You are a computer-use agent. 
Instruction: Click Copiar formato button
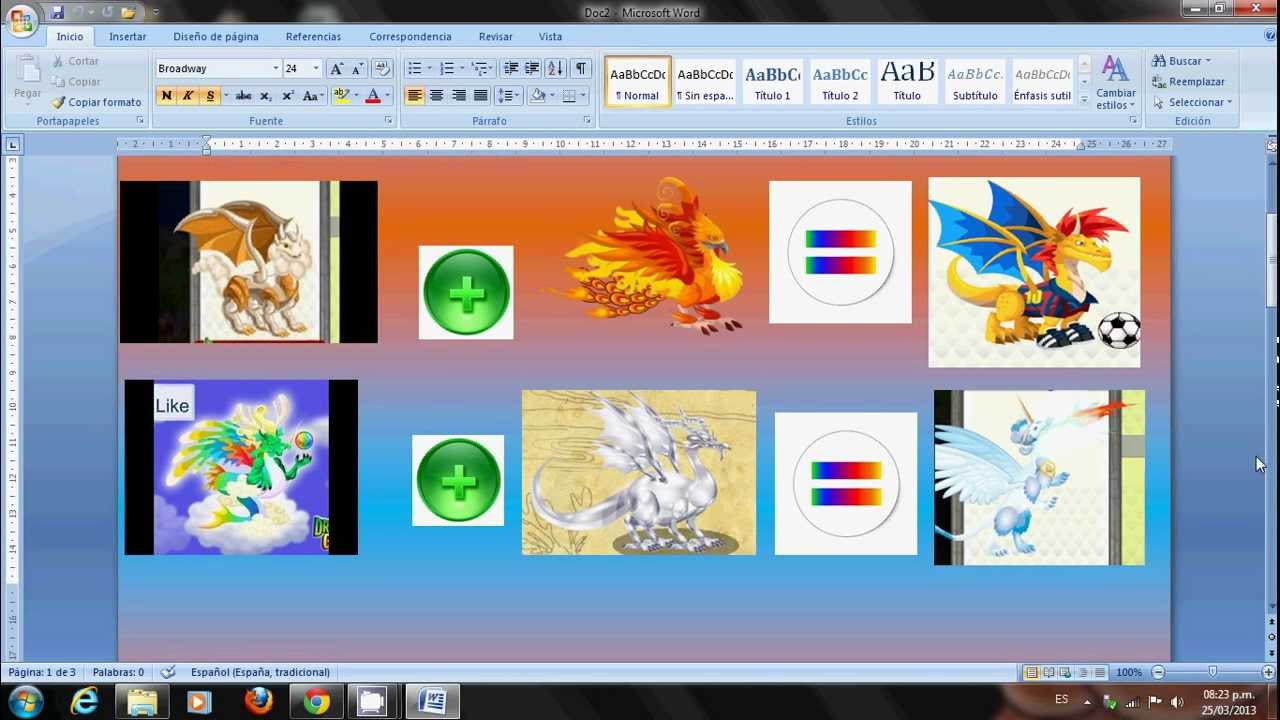pyautogui.click(x=97, y=102)
